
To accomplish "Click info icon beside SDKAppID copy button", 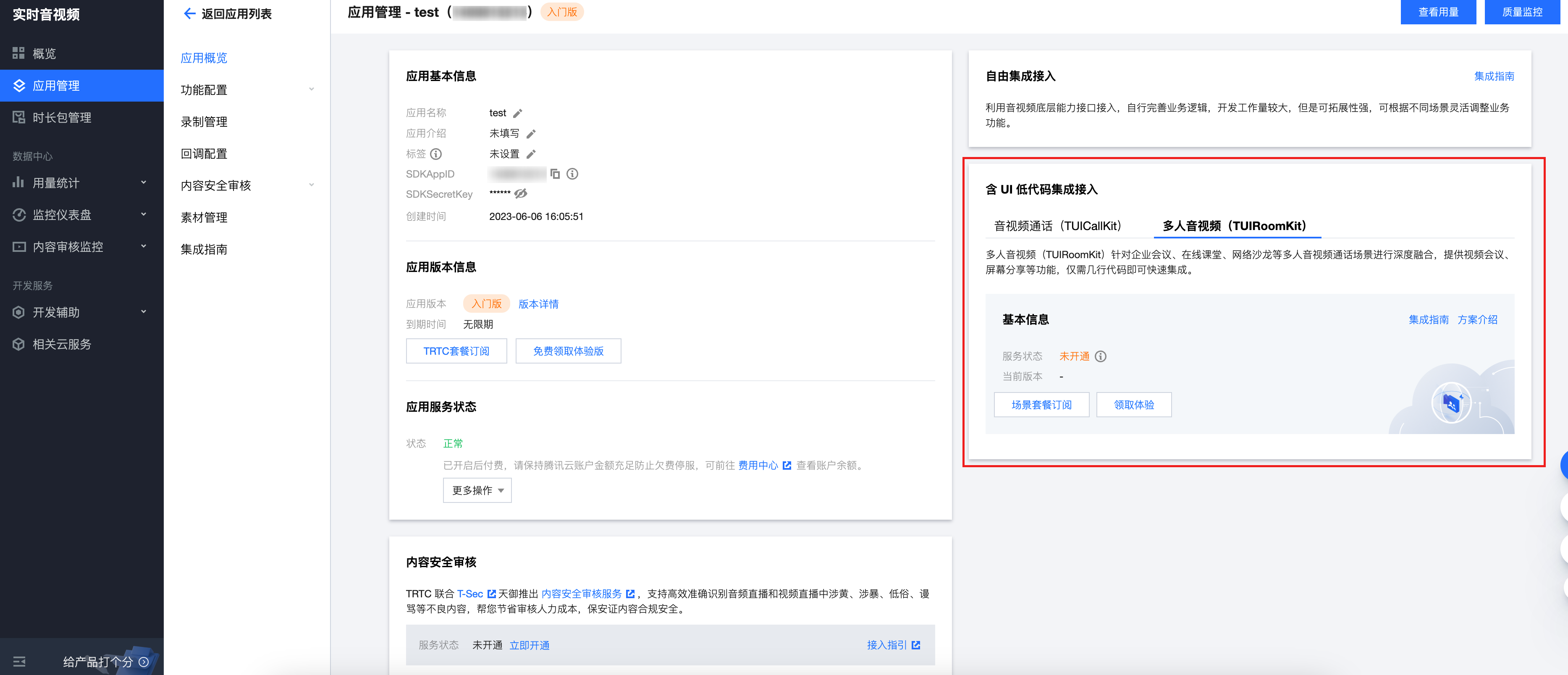I will [x=572, y=174].
